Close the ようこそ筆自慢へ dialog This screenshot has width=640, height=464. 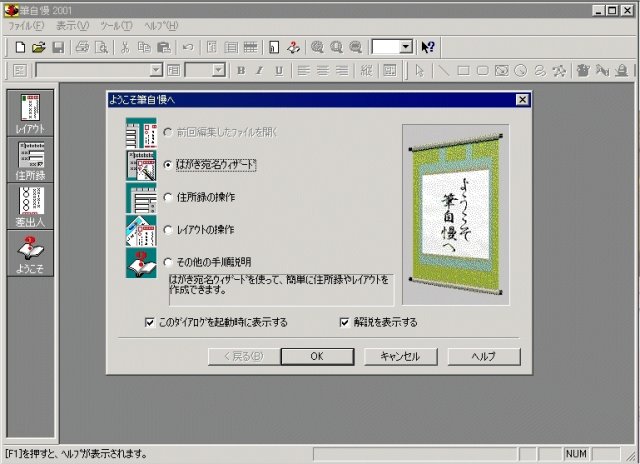522,100
